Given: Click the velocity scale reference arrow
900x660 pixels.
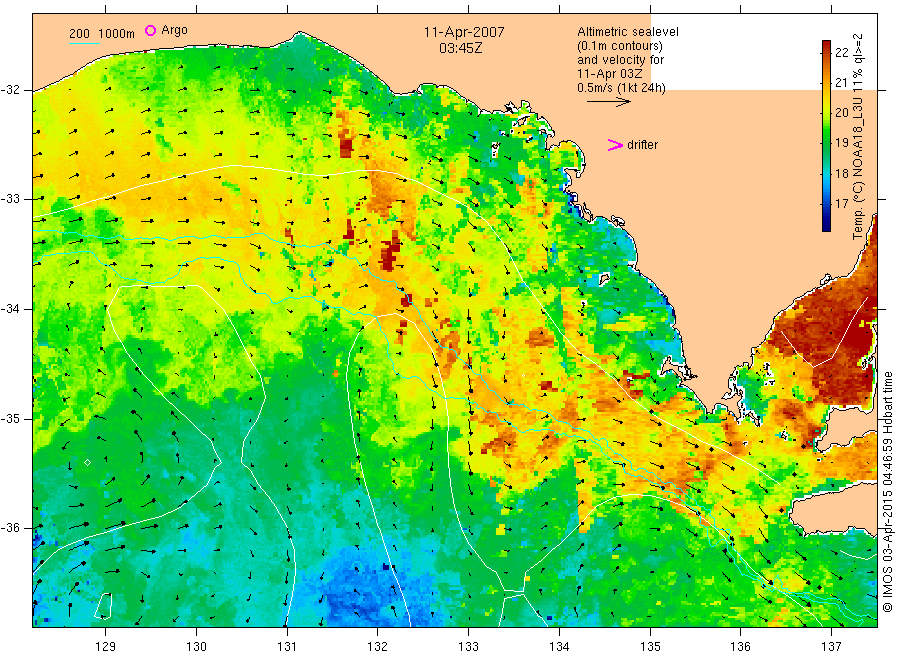Looking at the screenshot, I should (x=608, y=102).
